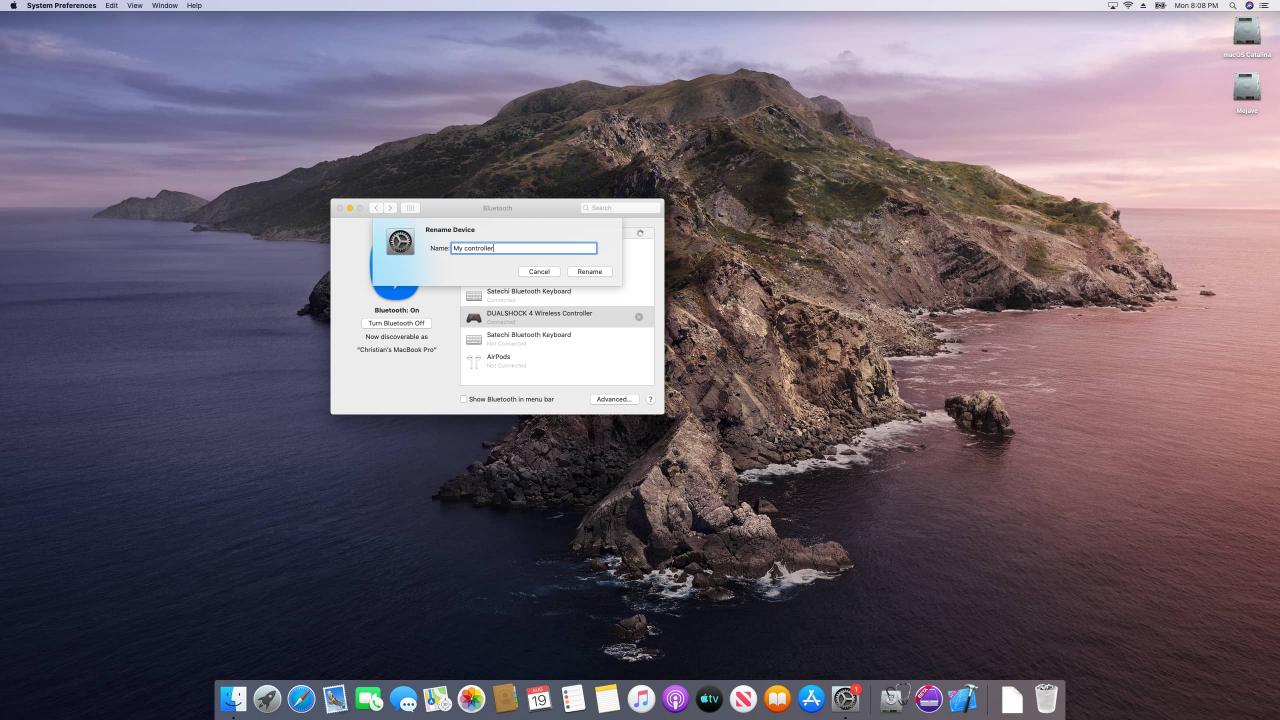Screen dimensions: 1280x720
Task: Cancel the Rename Device dialog
Action: point(539,271)
